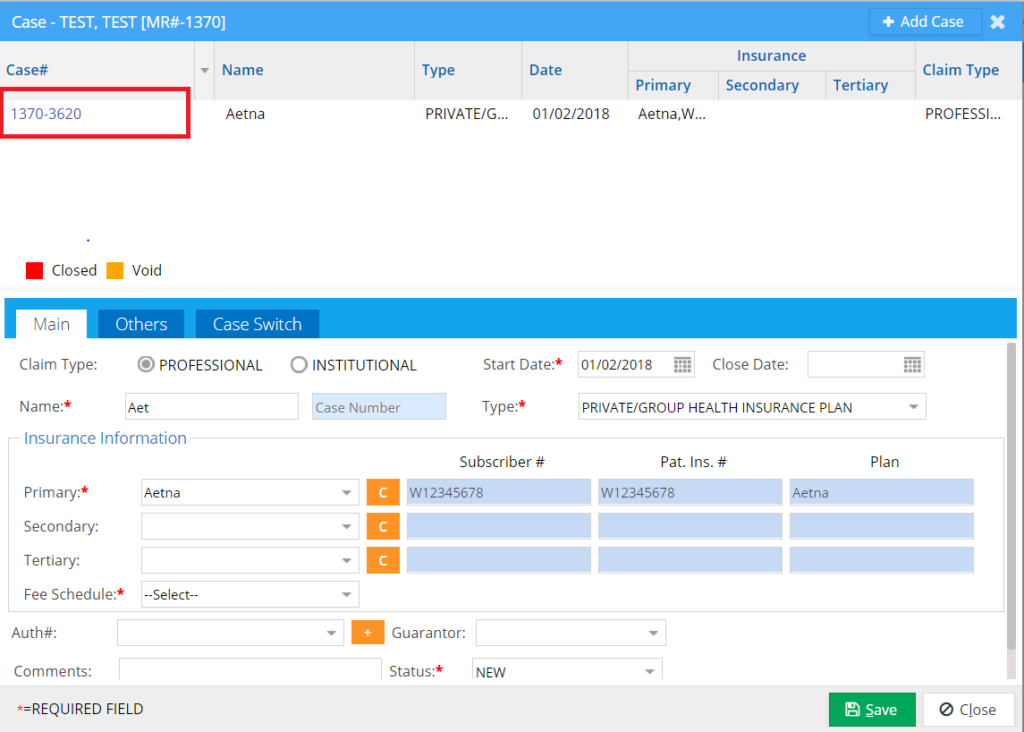
Task: Open the Start Date calendar picker
Action: click(x=683, y=365)
